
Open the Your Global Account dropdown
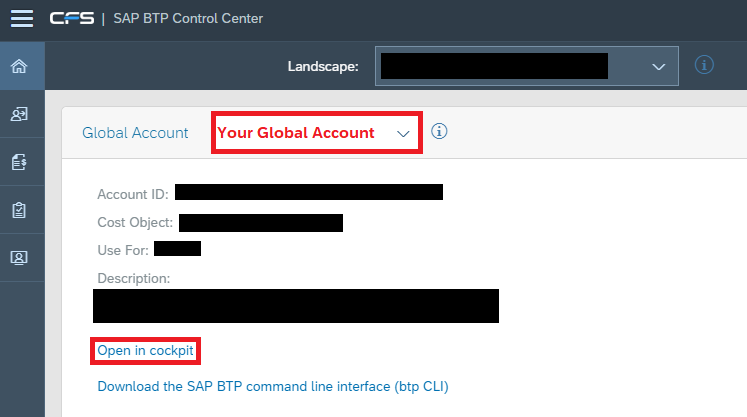317,132
